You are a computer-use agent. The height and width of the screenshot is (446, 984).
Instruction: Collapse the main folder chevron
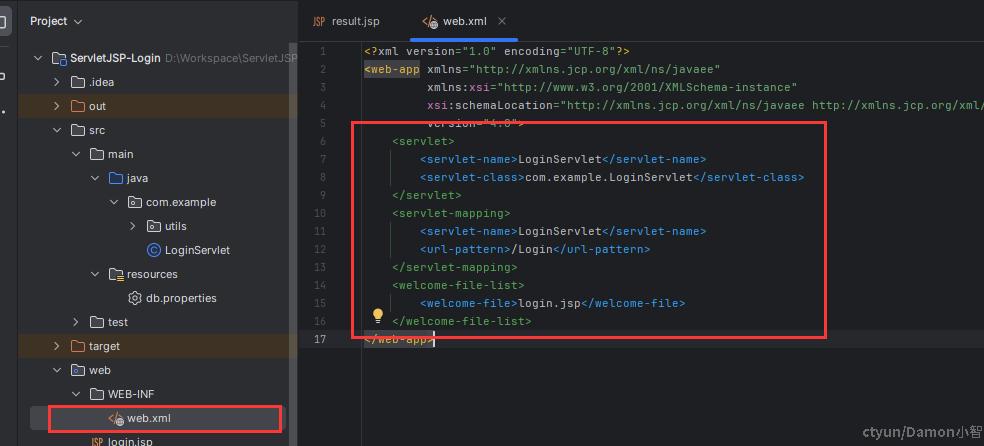point(76,154)
